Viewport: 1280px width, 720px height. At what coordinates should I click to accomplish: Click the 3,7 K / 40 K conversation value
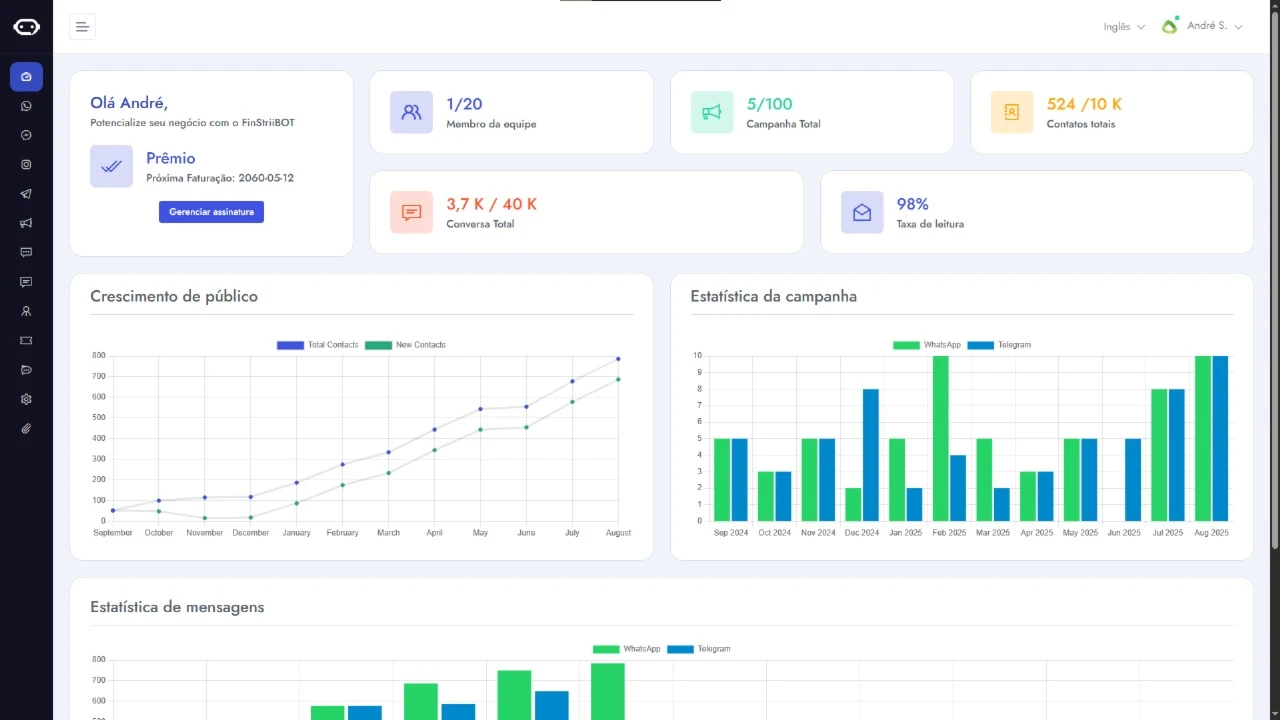[491, 204]
